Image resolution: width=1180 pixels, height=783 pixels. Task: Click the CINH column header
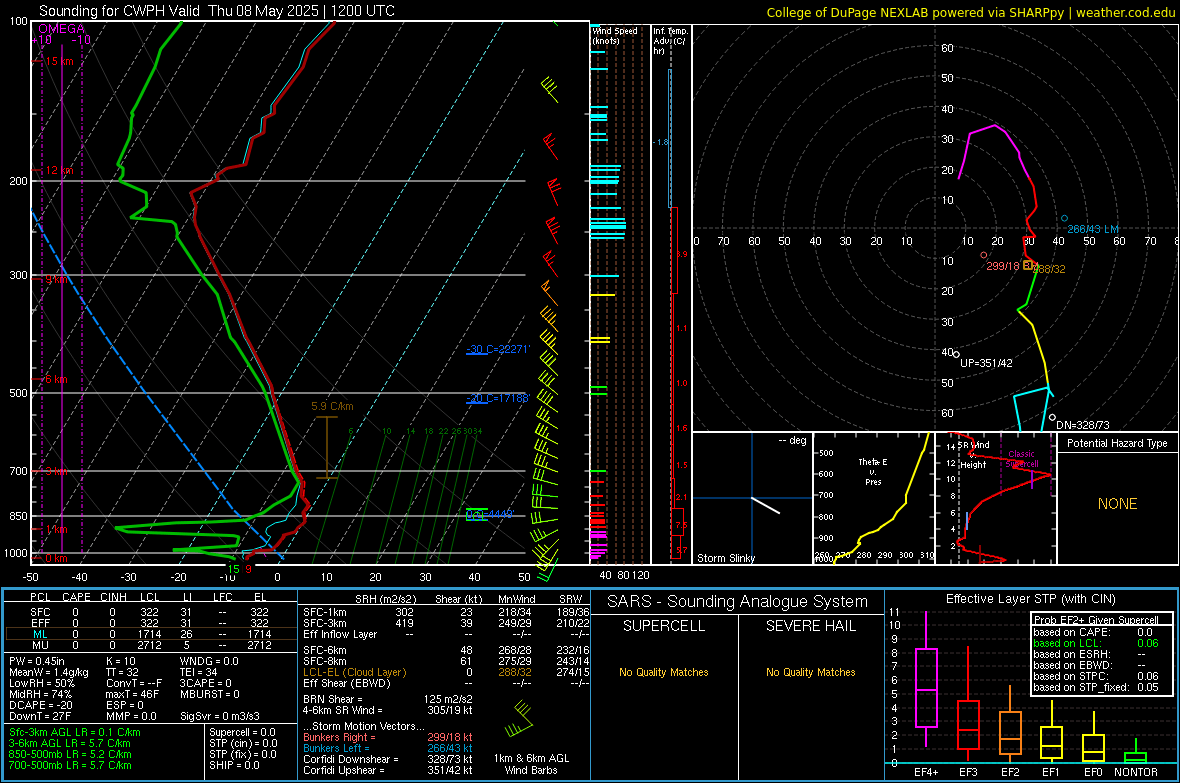[113, 597]
